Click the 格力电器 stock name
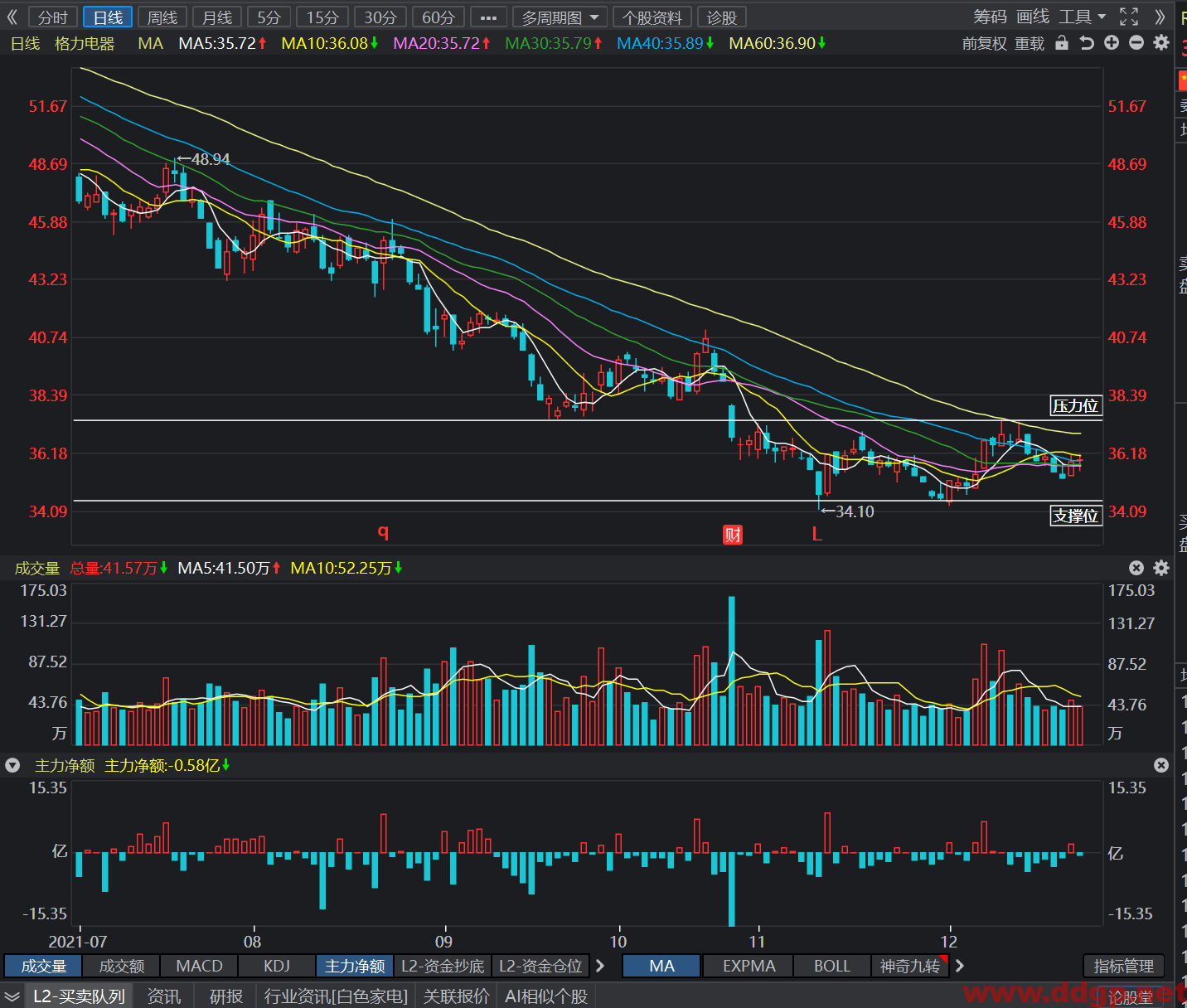The width and height of the screenshot is (1187, 1008). point(85,43)
